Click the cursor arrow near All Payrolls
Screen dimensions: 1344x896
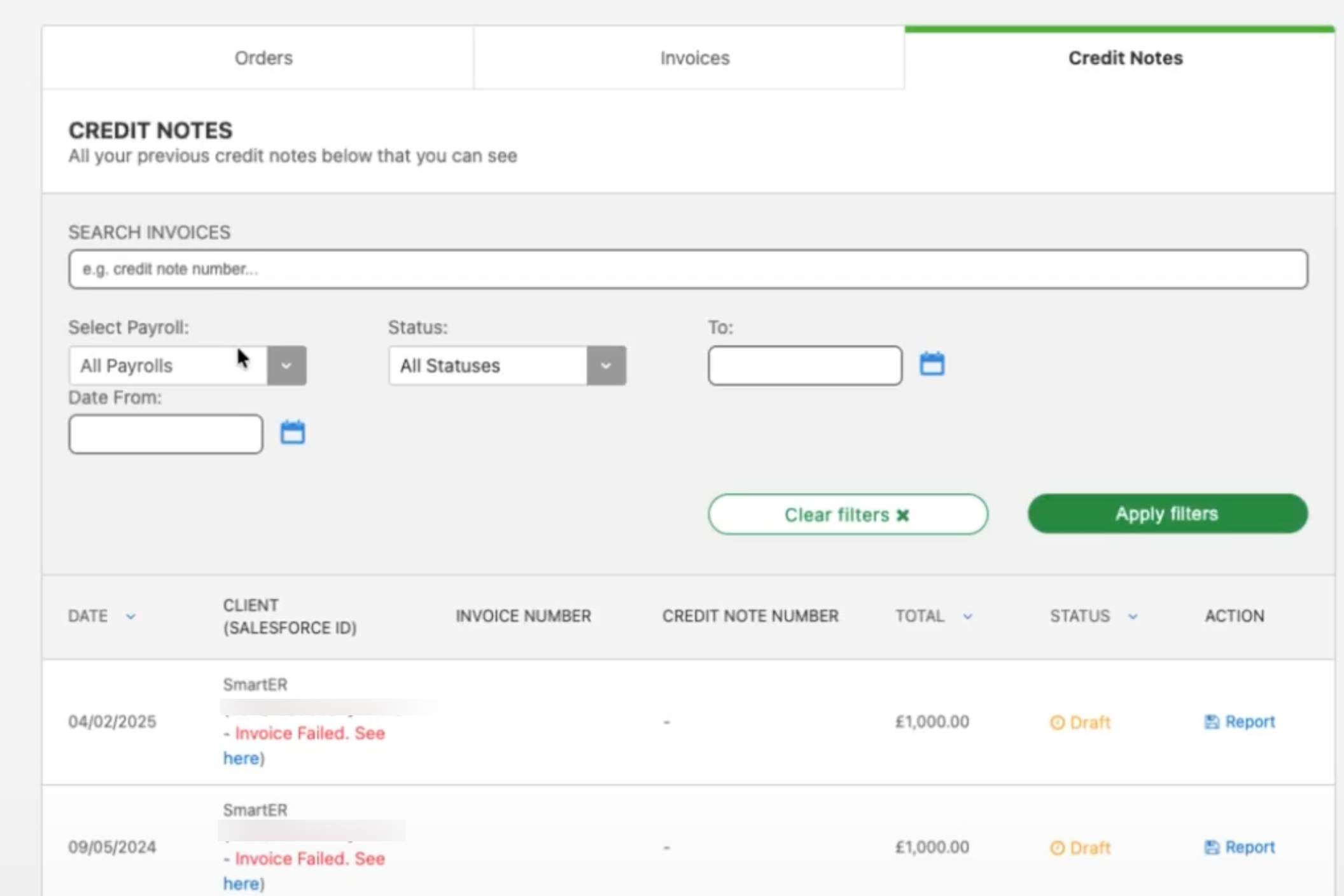click(242, 358)
